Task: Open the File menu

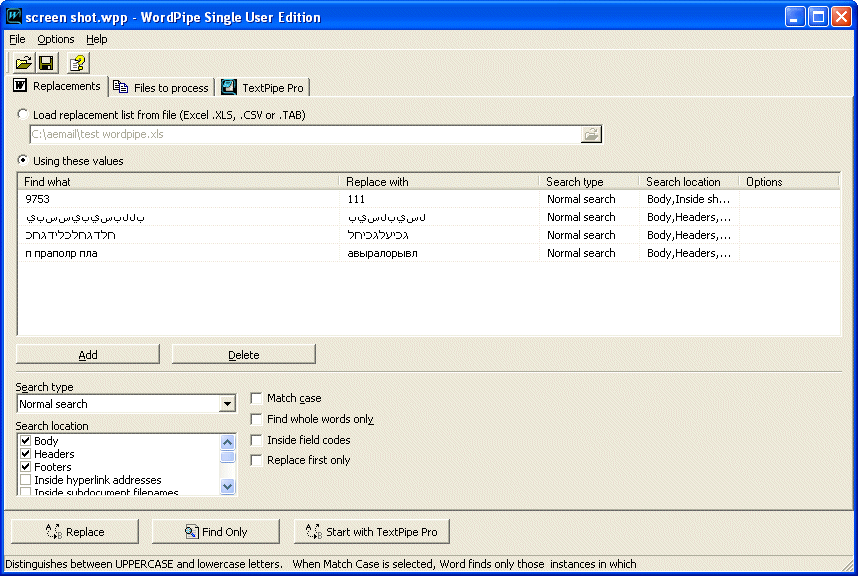Action: coord(17,39)
